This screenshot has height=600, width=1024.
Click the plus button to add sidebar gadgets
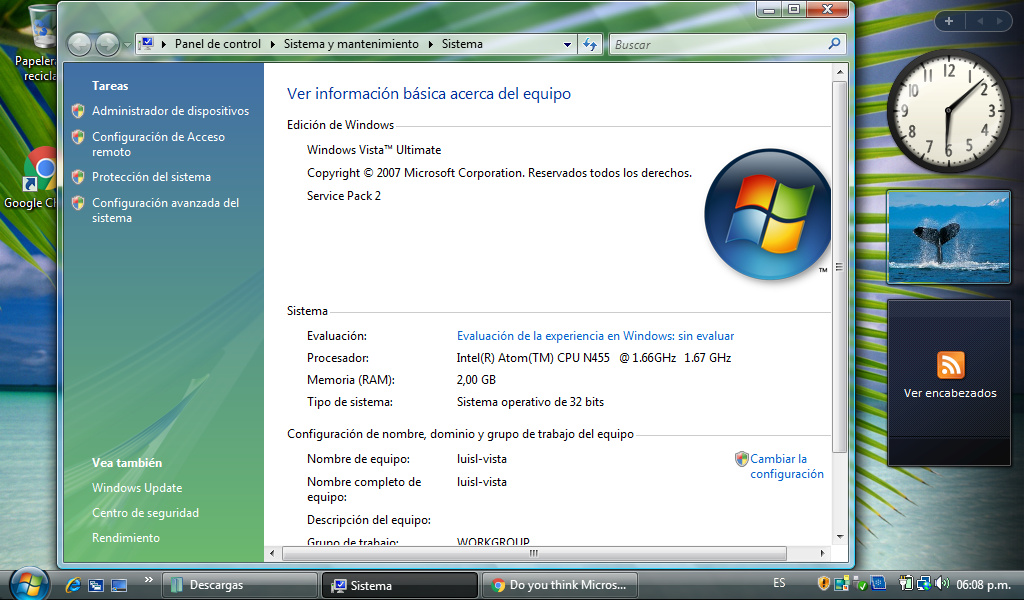[x=949, y=22]
